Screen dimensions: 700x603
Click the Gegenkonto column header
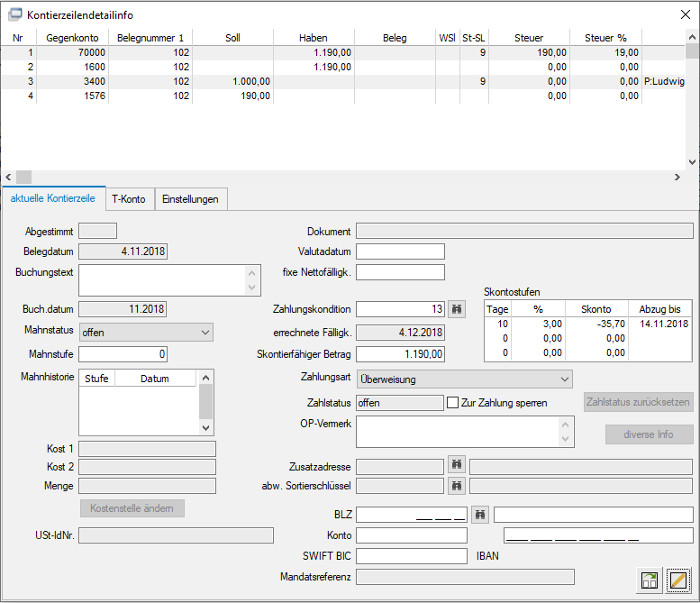click(72, 38)
